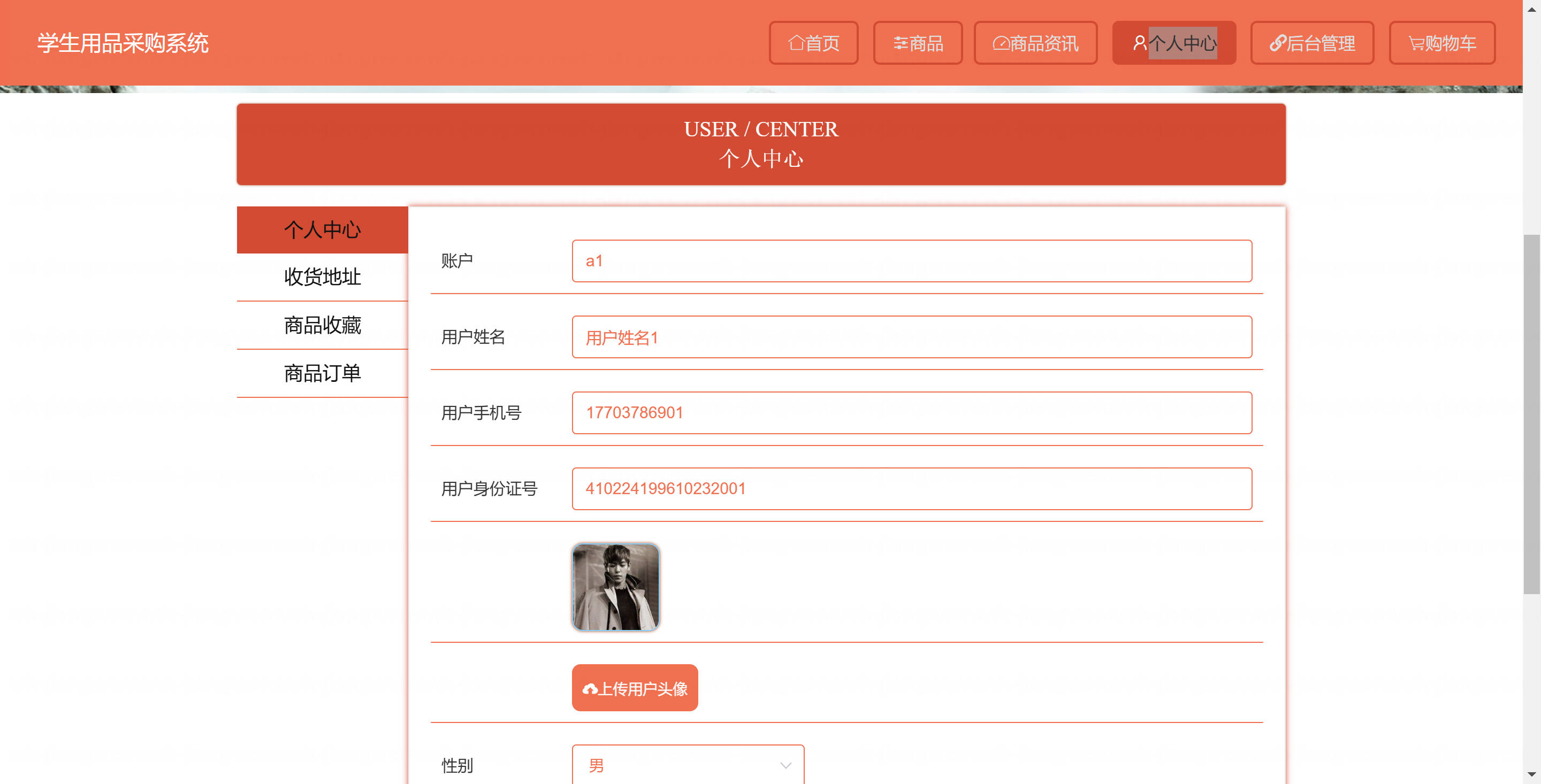This screenshot has width=1541, height=784.
Task: Open 收货地址 in the left sidebar
Action: 323,277
